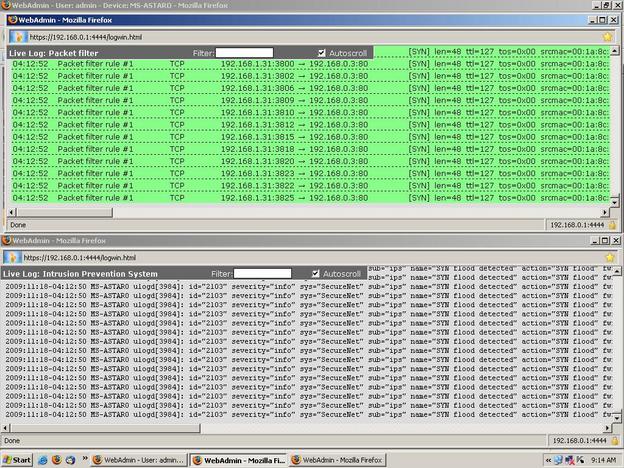Click the Intrusion Prevention log right scroll arrow
Image resolution: width=624 pixels, height=468 pixels.
607,428
